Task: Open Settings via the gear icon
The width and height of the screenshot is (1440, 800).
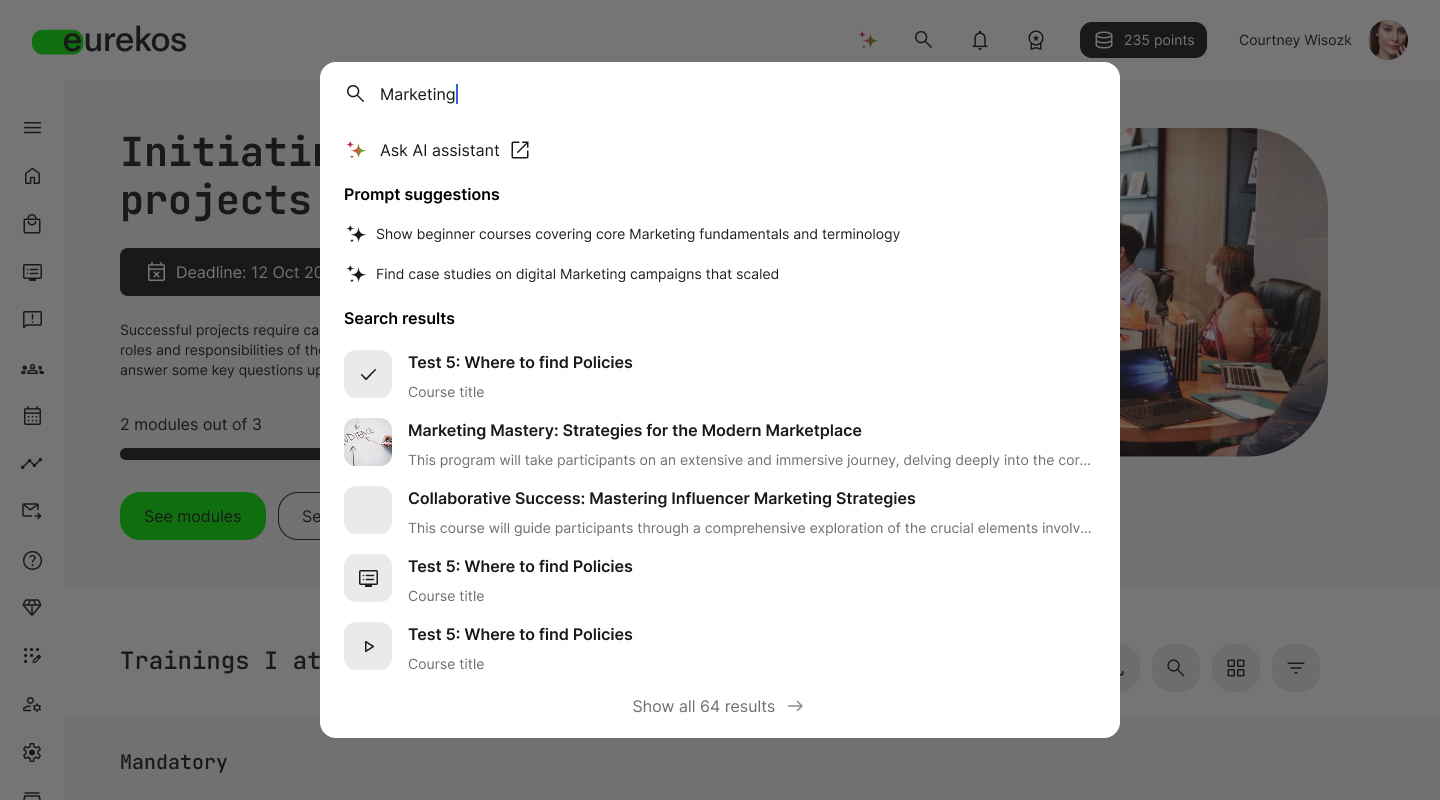Action: (32, 752)
